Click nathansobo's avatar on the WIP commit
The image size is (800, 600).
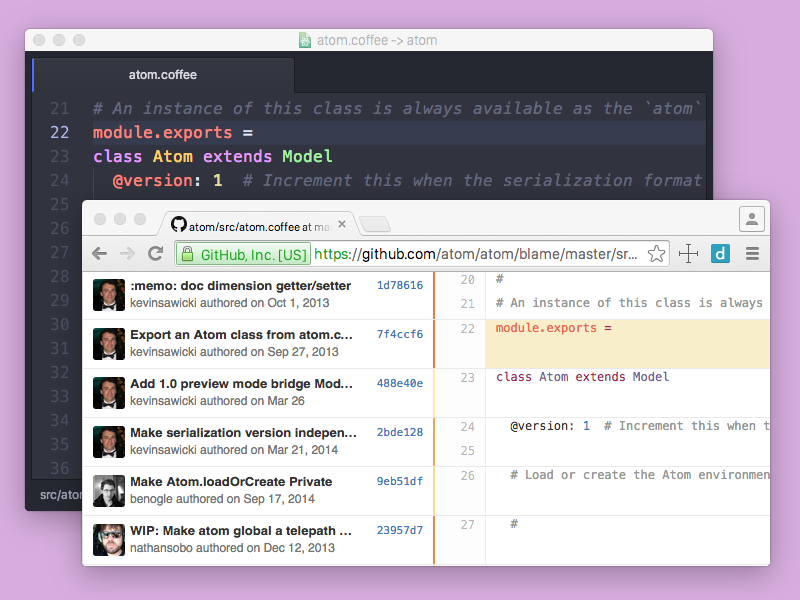(x=108, y=537)
